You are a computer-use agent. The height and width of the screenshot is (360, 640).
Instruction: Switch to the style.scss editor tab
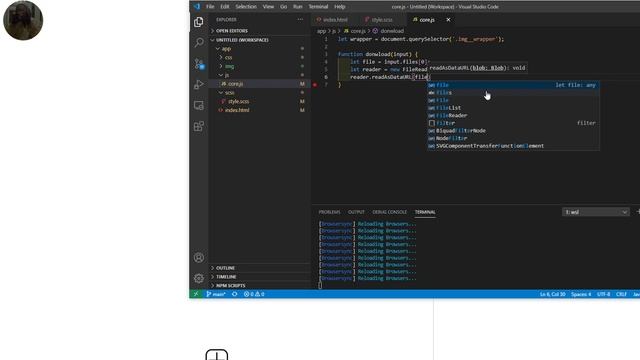coord(382,20)
